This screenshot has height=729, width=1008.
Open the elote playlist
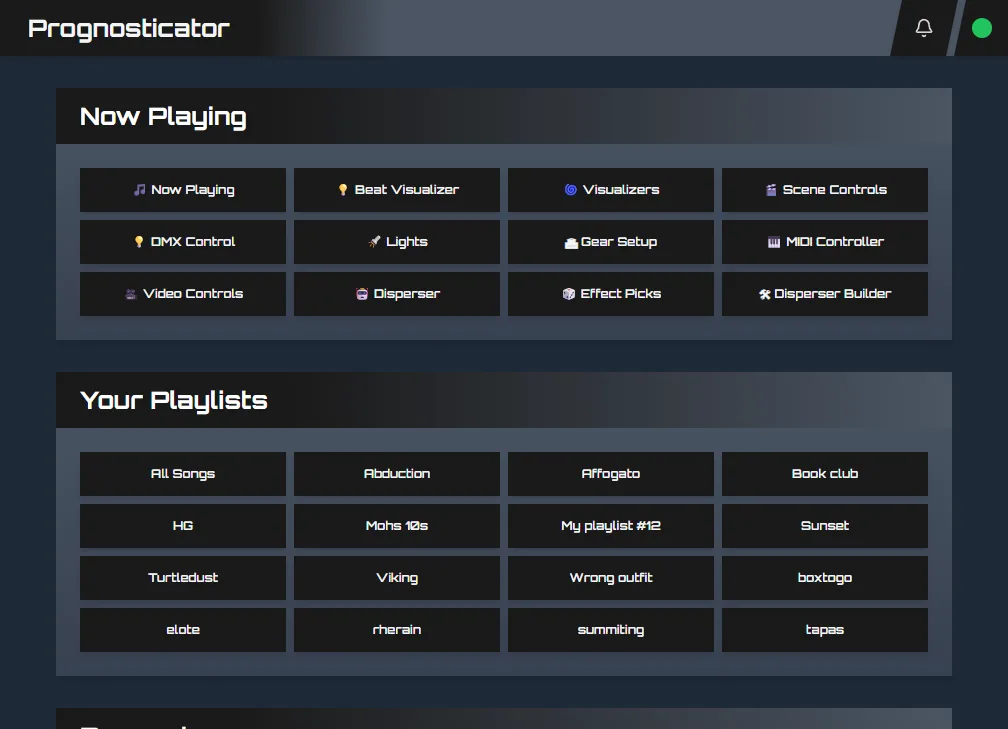183,630
